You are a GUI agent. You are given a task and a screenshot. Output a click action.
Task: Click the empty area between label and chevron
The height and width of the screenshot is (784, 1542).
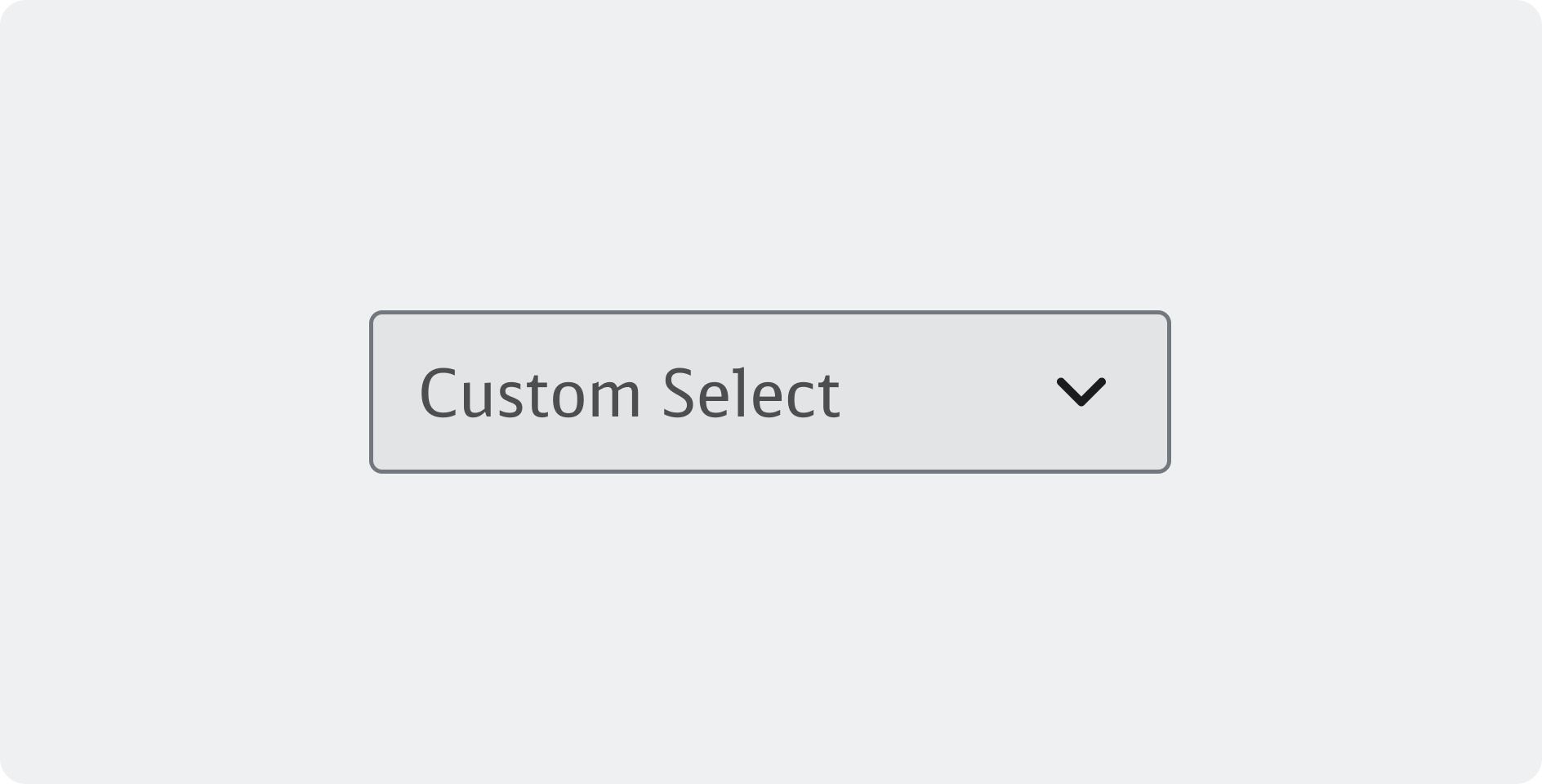[947, 392]
